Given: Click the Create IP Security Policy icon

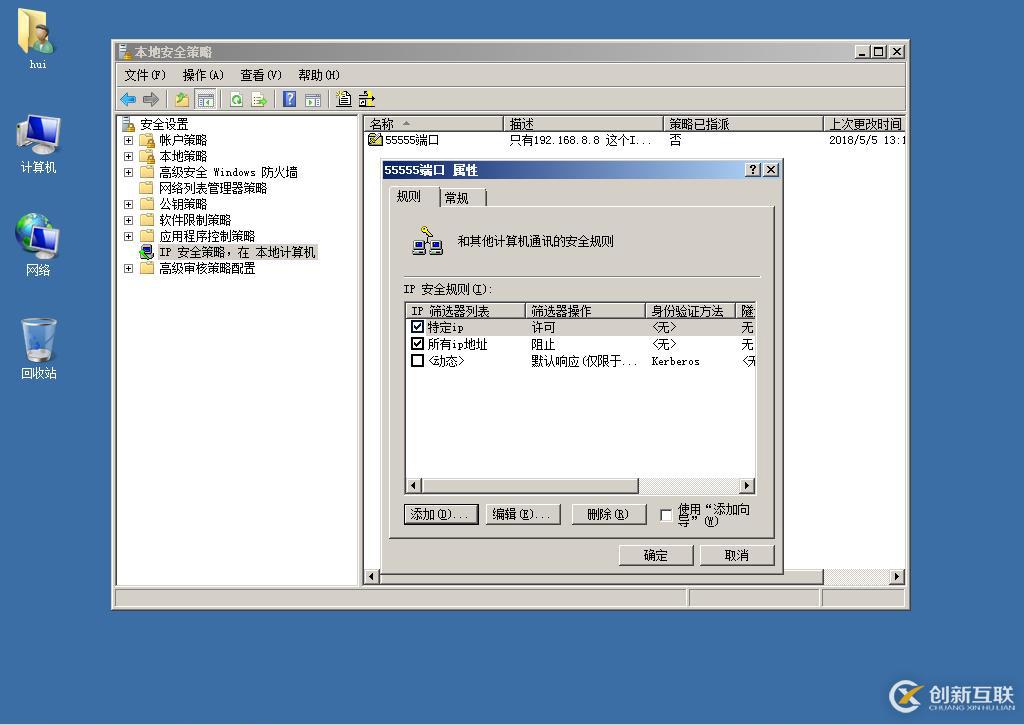Looking at the screenshot, I should click(344, 99).
